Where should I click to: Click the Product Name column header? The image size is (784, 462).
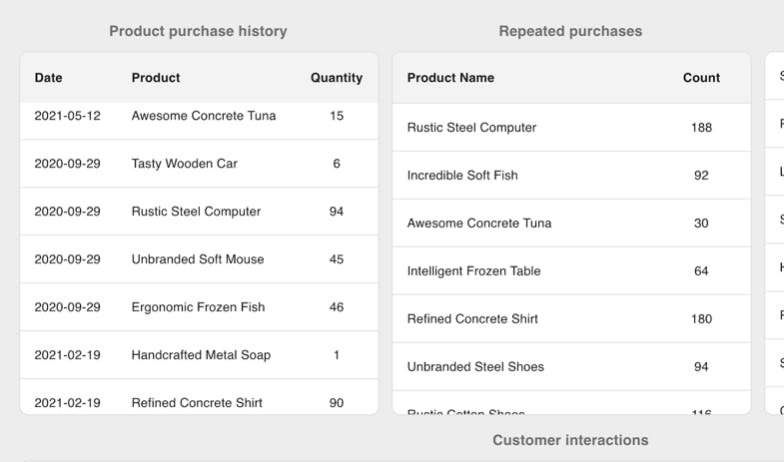click(450, 78)
